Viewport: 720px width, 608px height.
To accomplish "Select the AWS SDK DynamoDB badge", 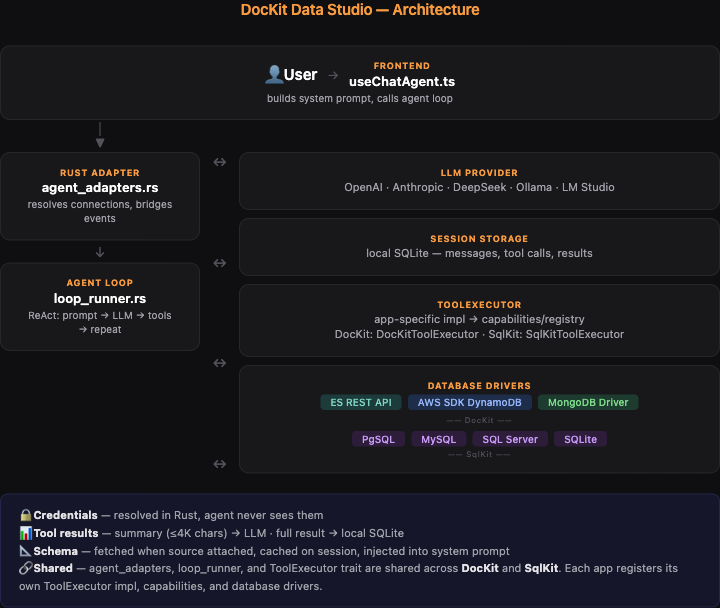I will (470, 402).
